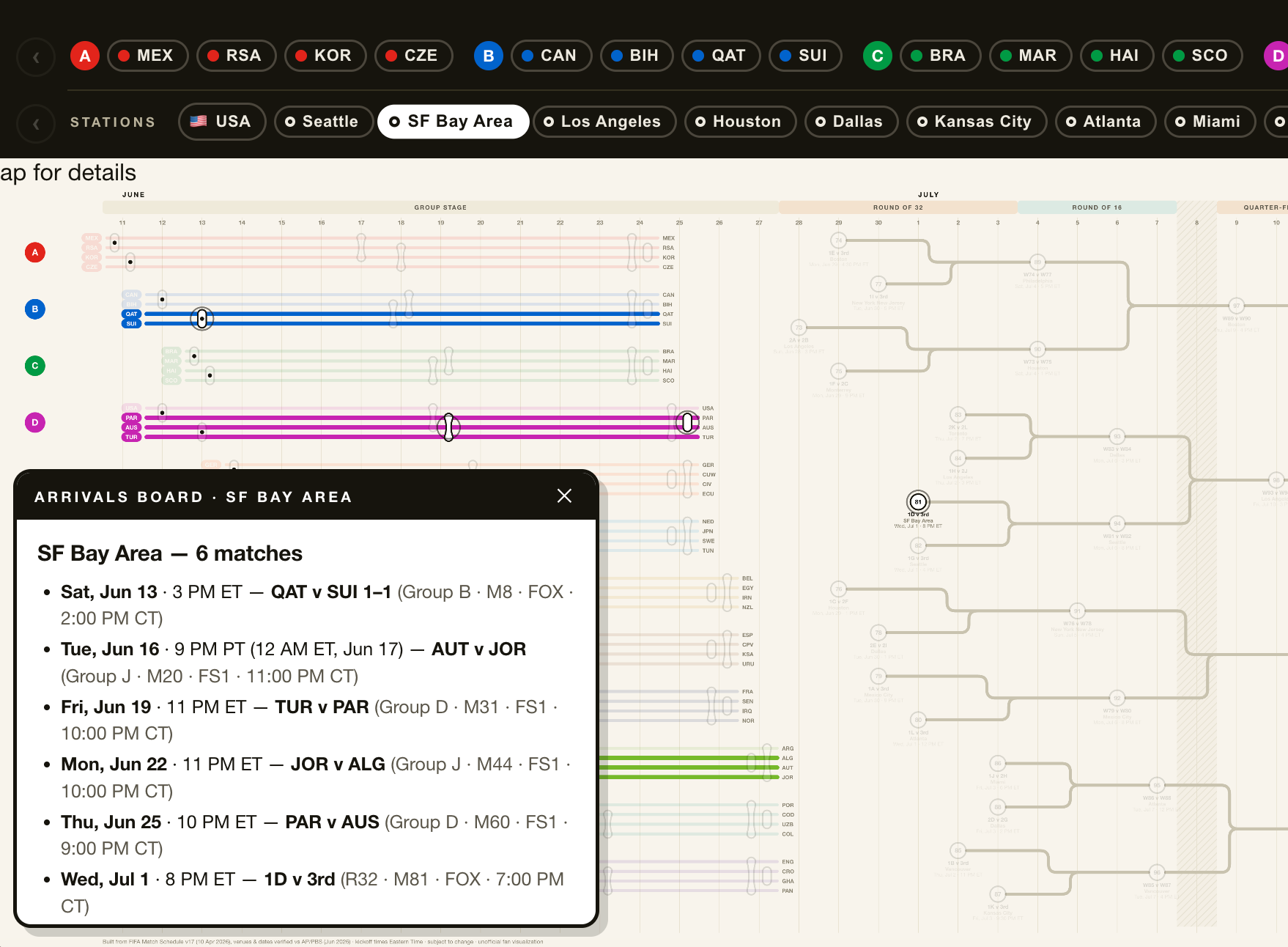Click the Round of 32 header band

click(x=898, y=207)
